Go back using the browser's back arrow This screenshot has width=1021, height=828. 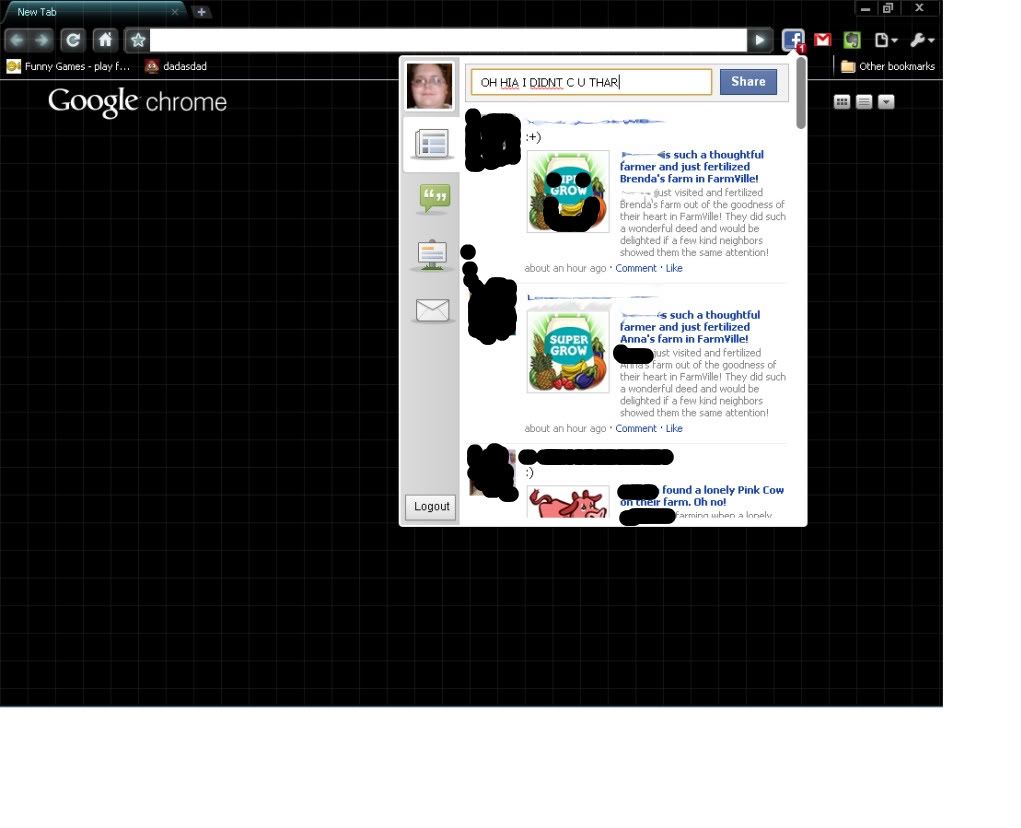[17, 40]
